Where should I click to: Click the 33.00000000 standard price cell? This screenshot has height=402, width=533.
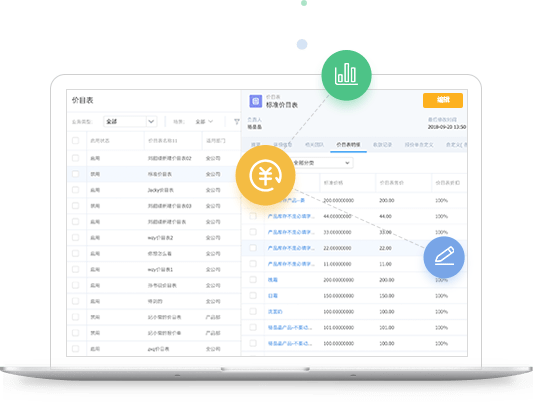point(337,232)
